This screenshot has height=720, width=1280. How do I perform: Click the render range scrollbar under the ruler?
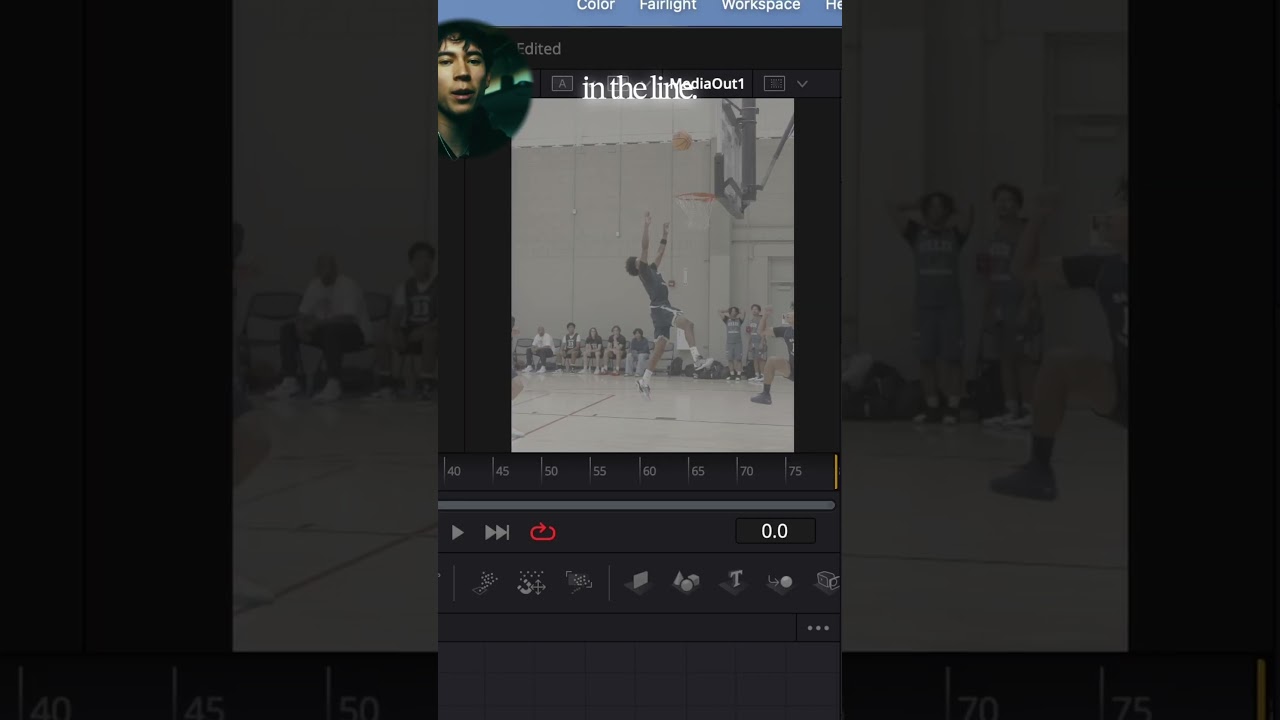pyautogui.click(x=636, y=505)
